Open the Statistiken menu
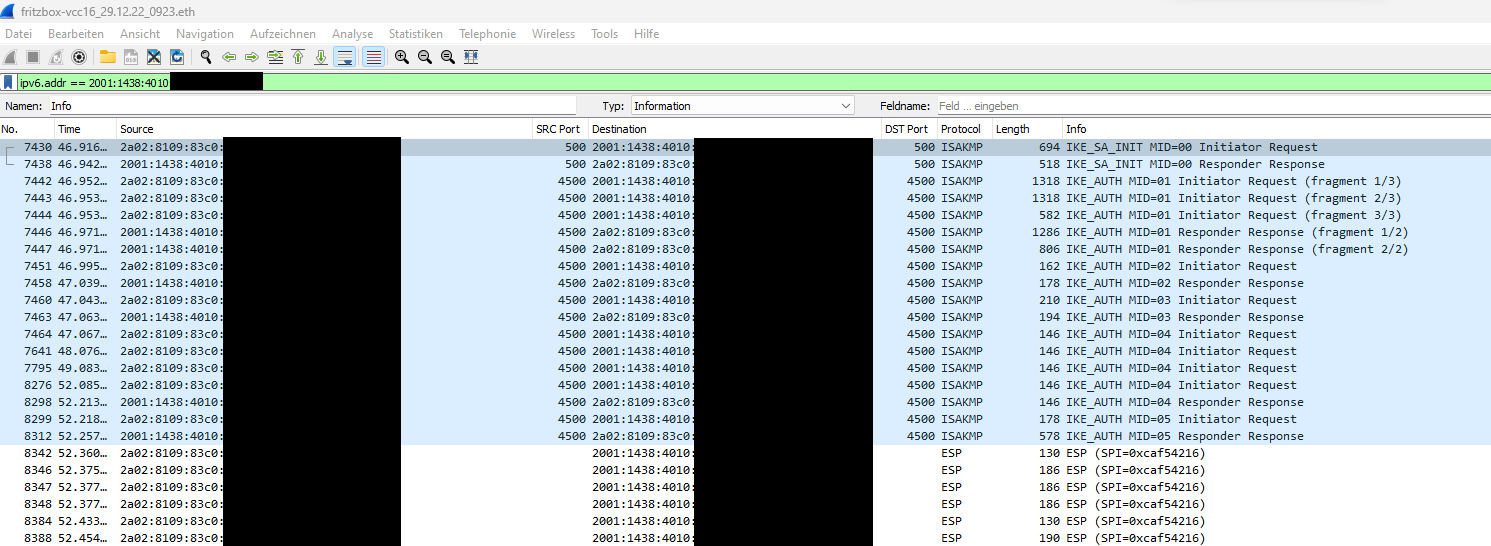 (x=416, y=34)
